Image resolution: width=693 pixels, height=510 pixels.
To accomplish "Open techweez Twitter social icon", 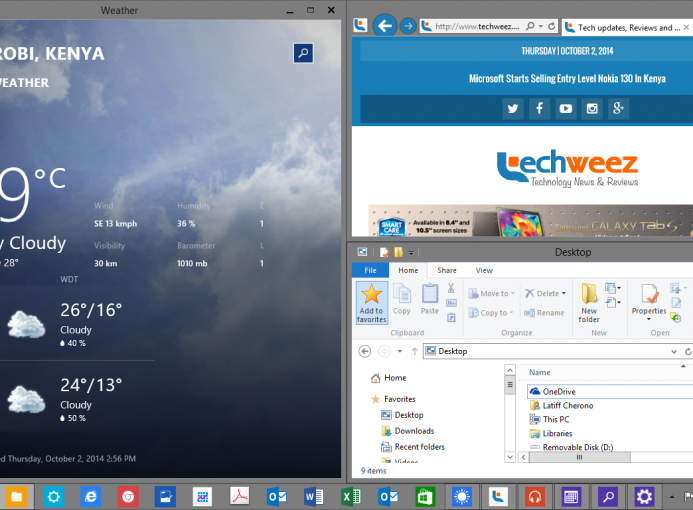I will [513, 108].
